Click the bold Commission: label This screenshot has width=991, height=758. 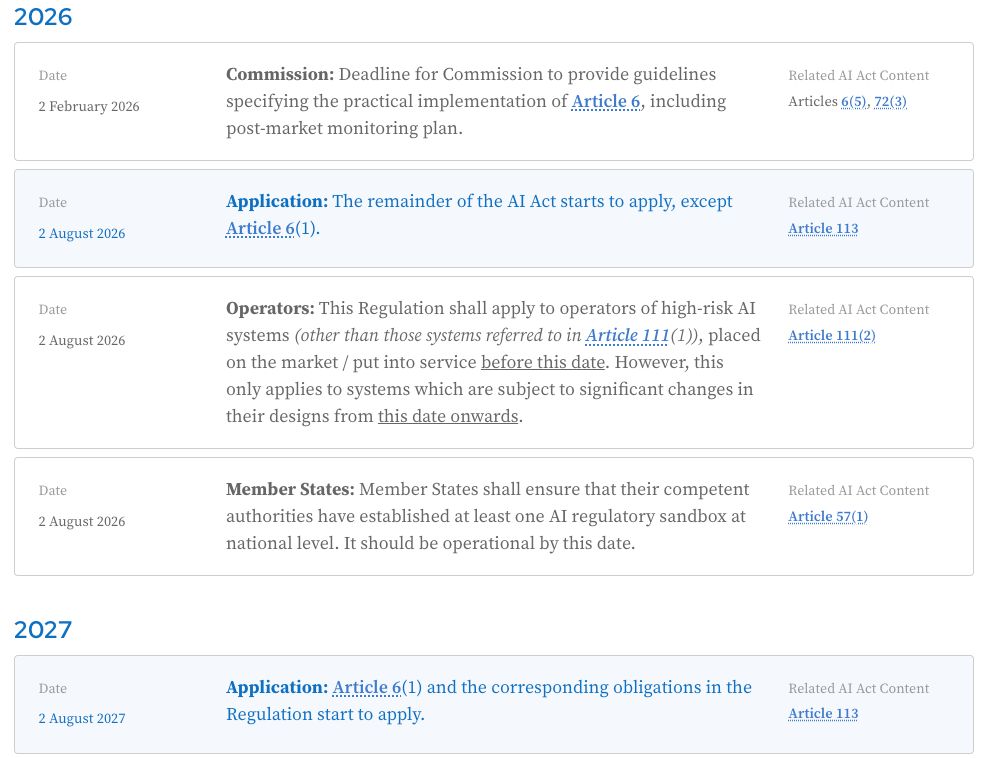(280, 74)
